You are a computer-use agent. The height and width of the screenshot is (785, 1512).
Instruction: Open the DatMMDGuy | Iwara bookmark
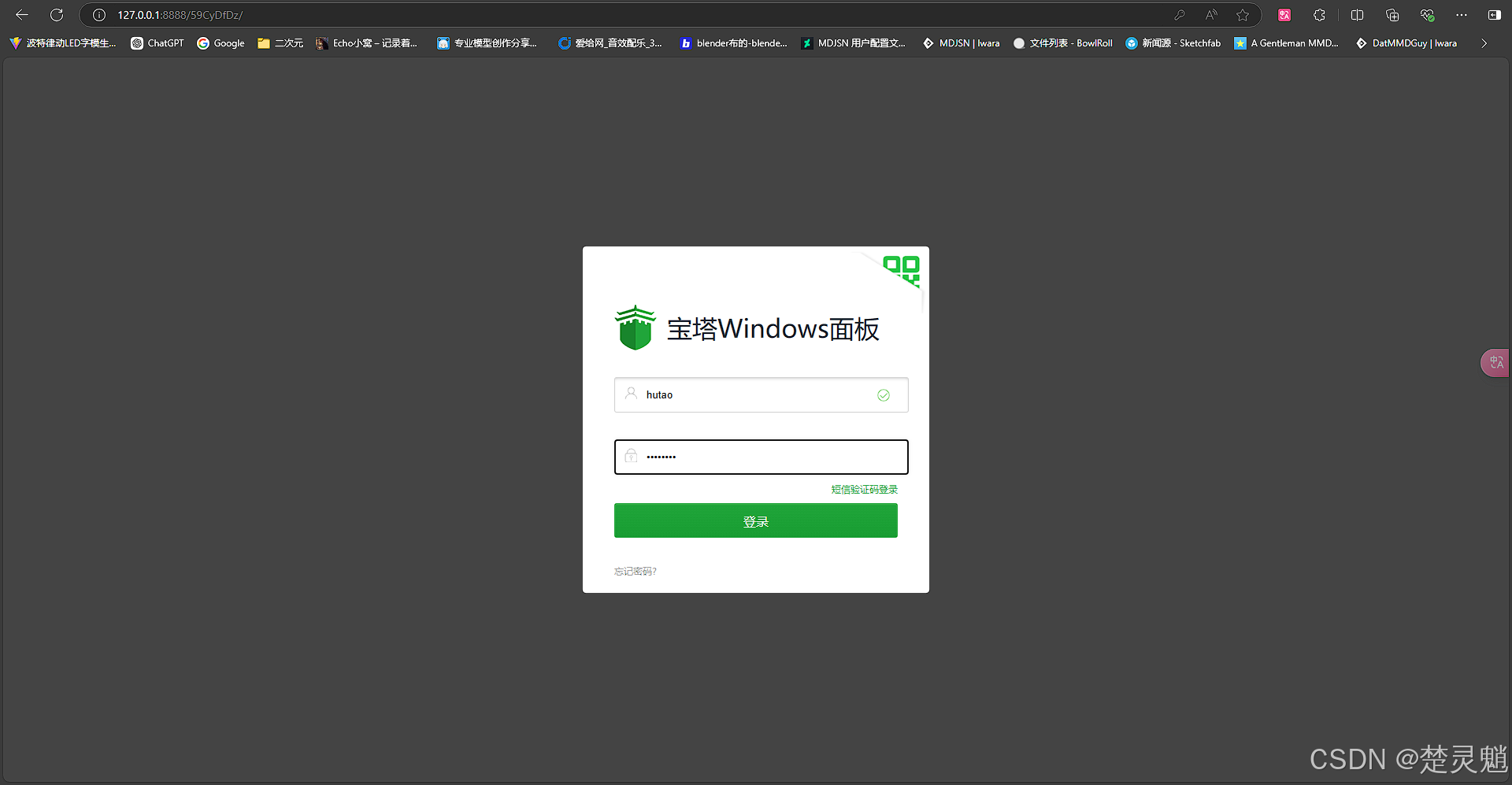coord(1406,43)
